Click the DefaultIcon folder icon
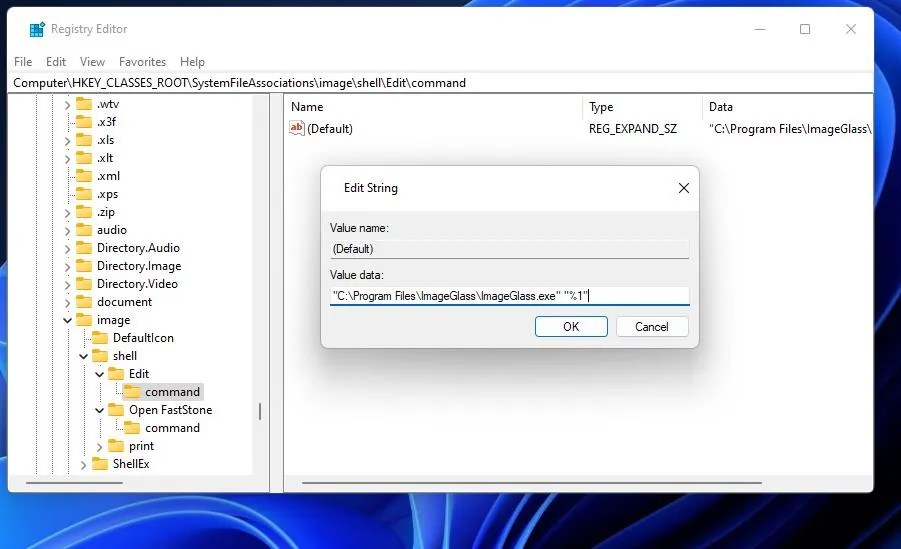This screenshot has width=901, height=549. tap(100, 337)
